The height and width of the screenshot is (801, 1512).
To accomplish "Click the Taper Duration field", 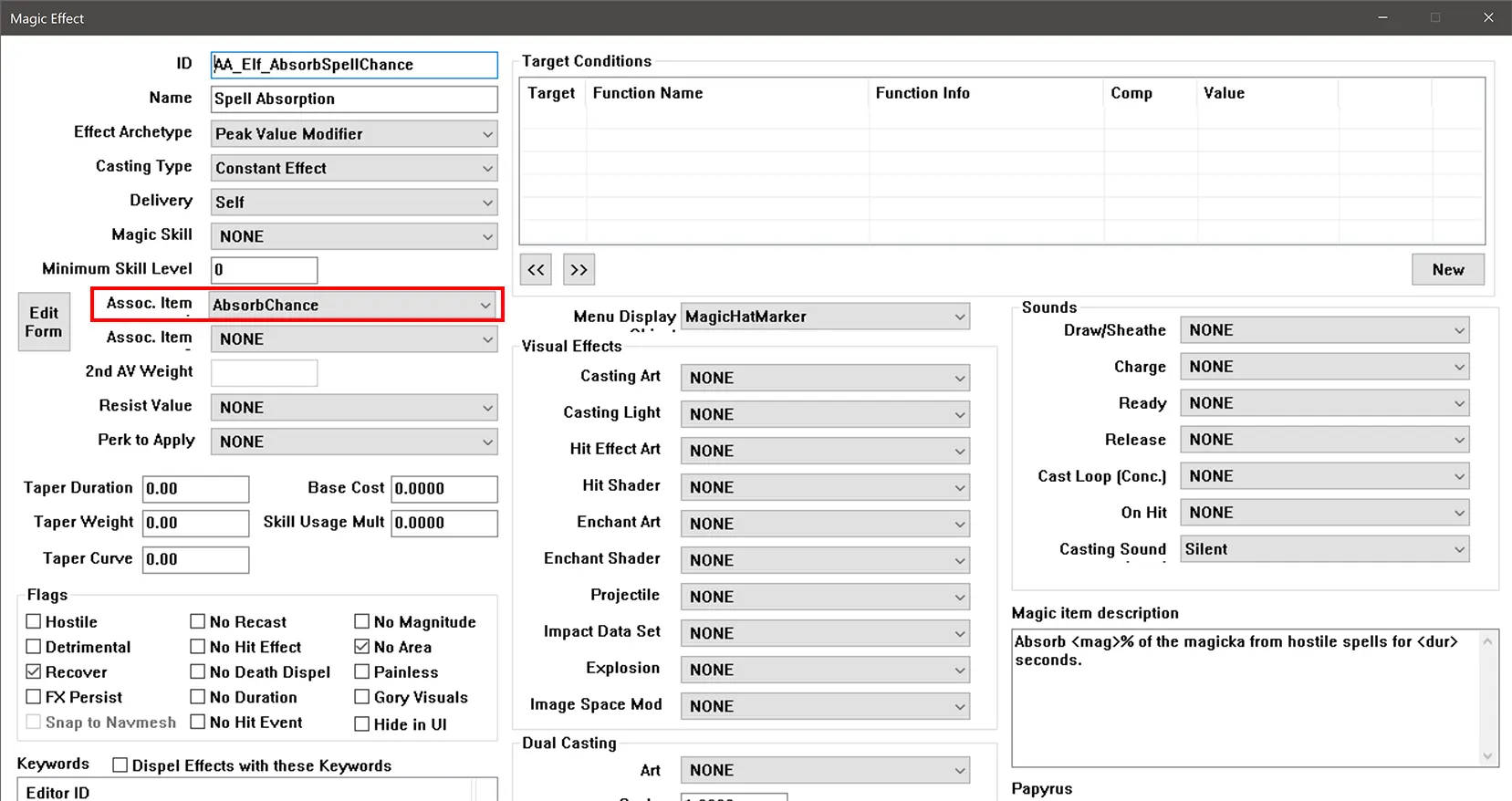I will click(195, 489).
